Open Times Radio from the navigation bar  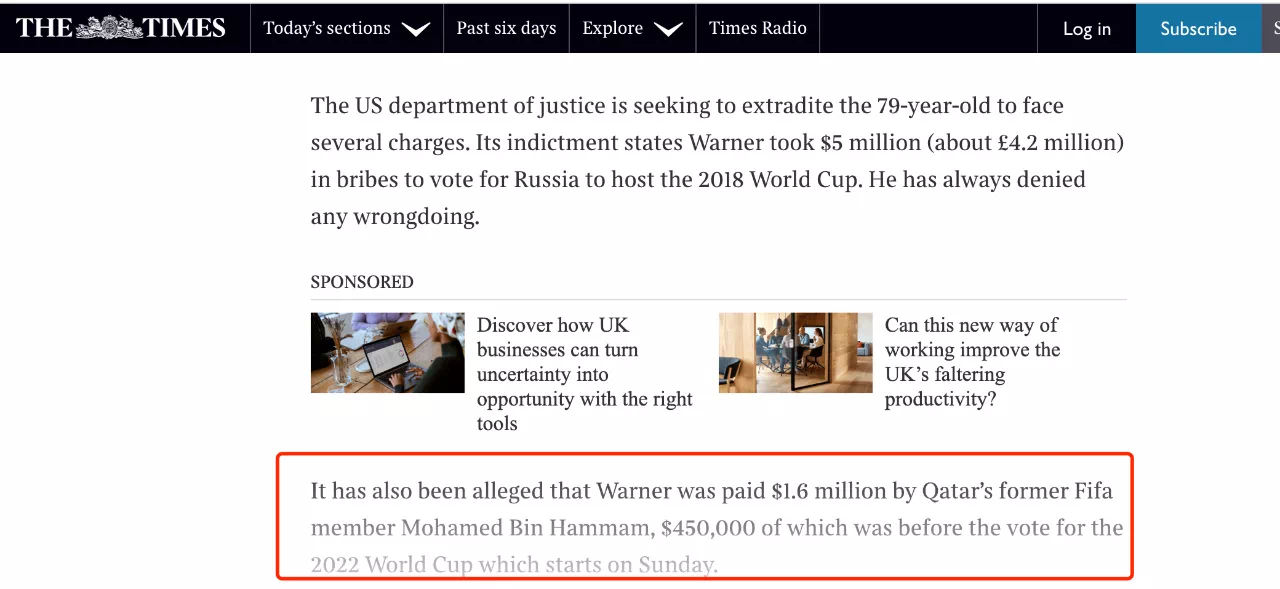(757, 28)
